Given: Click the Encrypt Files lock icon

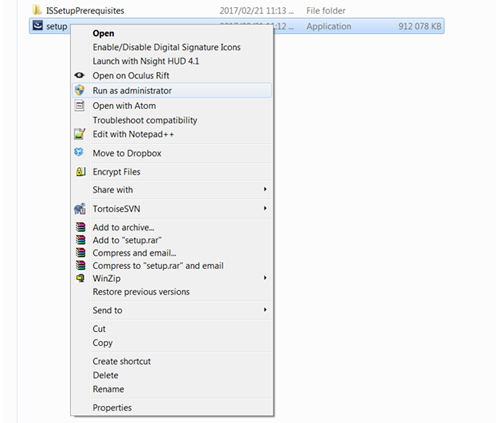Looking at the screenshot, I should pyautogui.click(x=80, y=172).
